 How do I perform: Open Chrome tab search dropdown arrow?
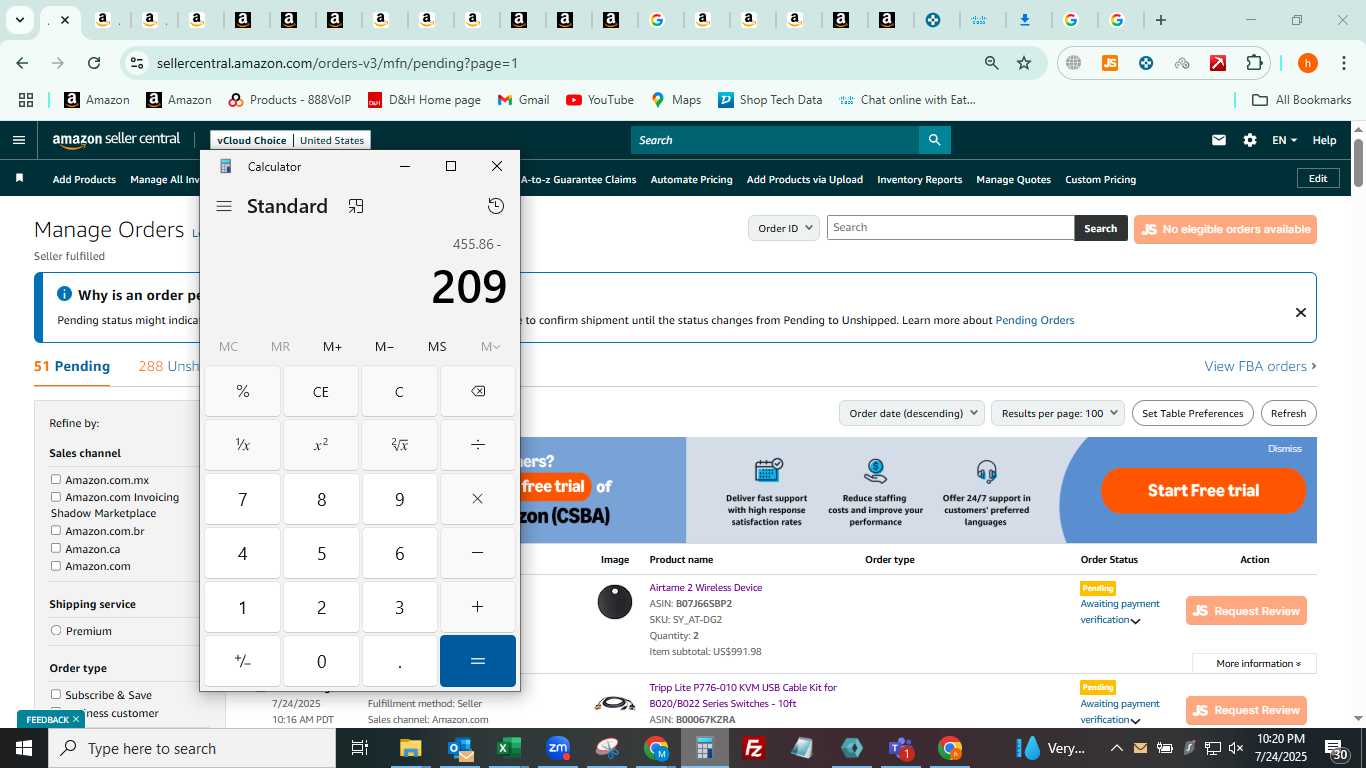pos(20,20)
